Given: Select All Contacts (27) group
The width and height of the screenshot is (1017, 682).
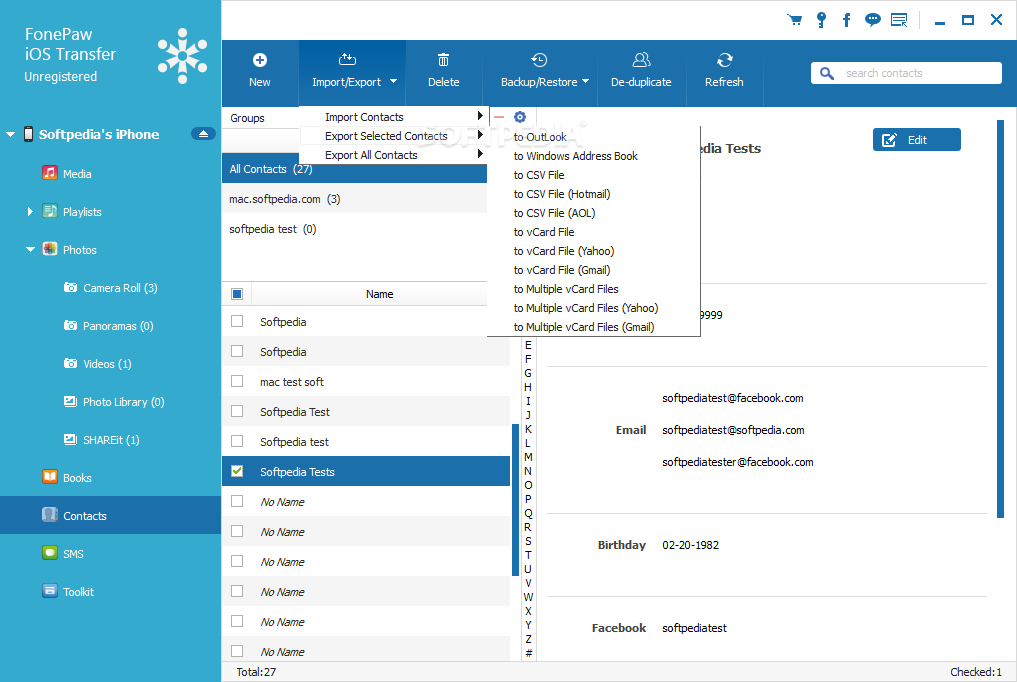Looking at the screenshot, I should tap(354, 169).
